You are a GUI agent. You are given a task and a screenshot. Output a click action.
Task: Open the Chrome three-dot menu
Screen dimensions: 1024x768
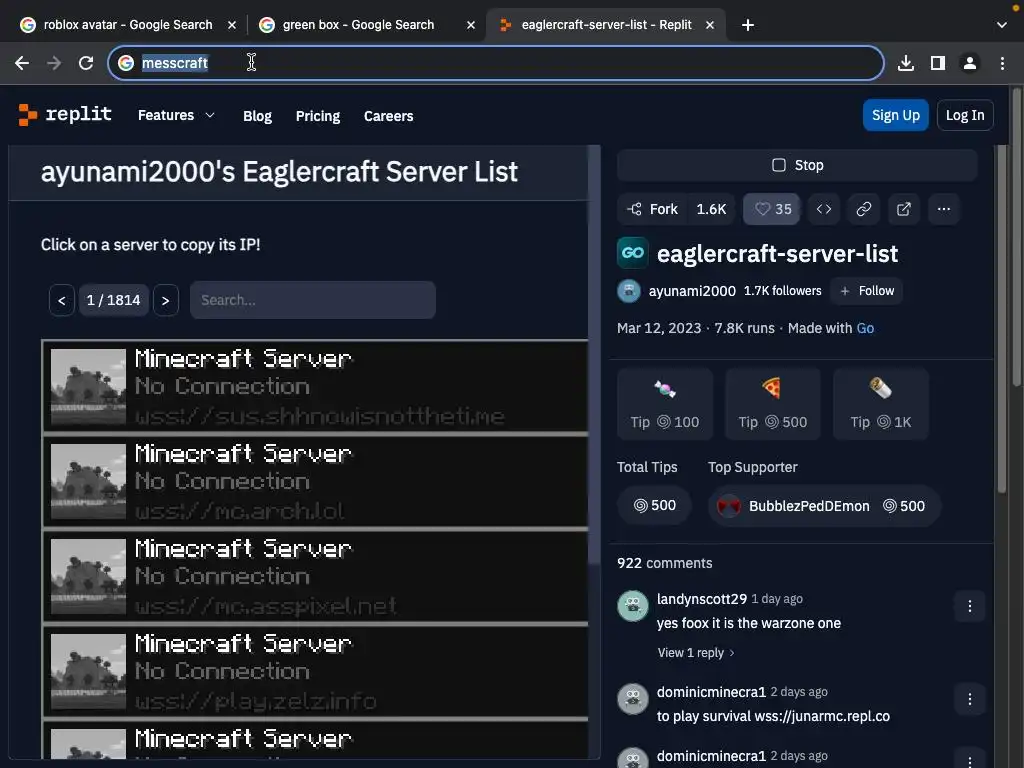tap(1002, 63)
